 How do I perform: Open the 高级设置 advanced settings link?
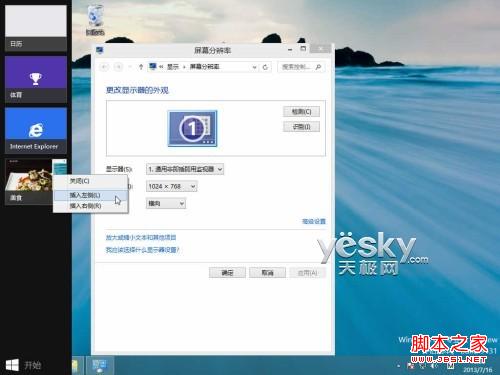coord(314,221)
